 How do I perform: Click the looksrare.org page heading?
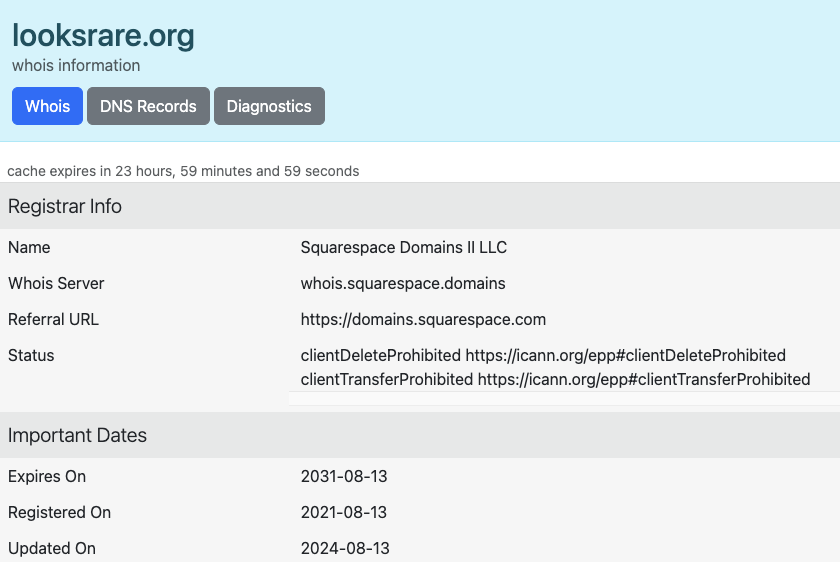[103, 36]
